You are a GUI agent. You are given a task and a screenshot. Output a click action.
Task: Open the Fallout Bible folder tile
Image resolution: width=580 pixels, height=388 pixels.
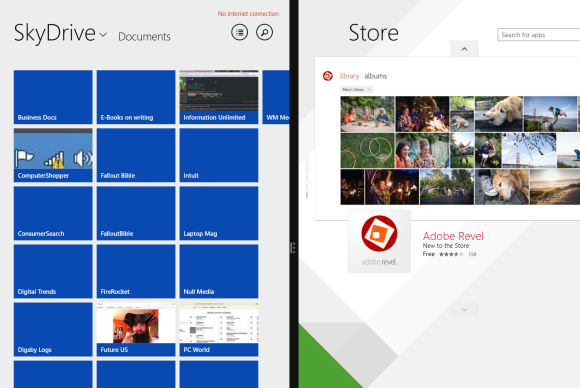[136, 155]
